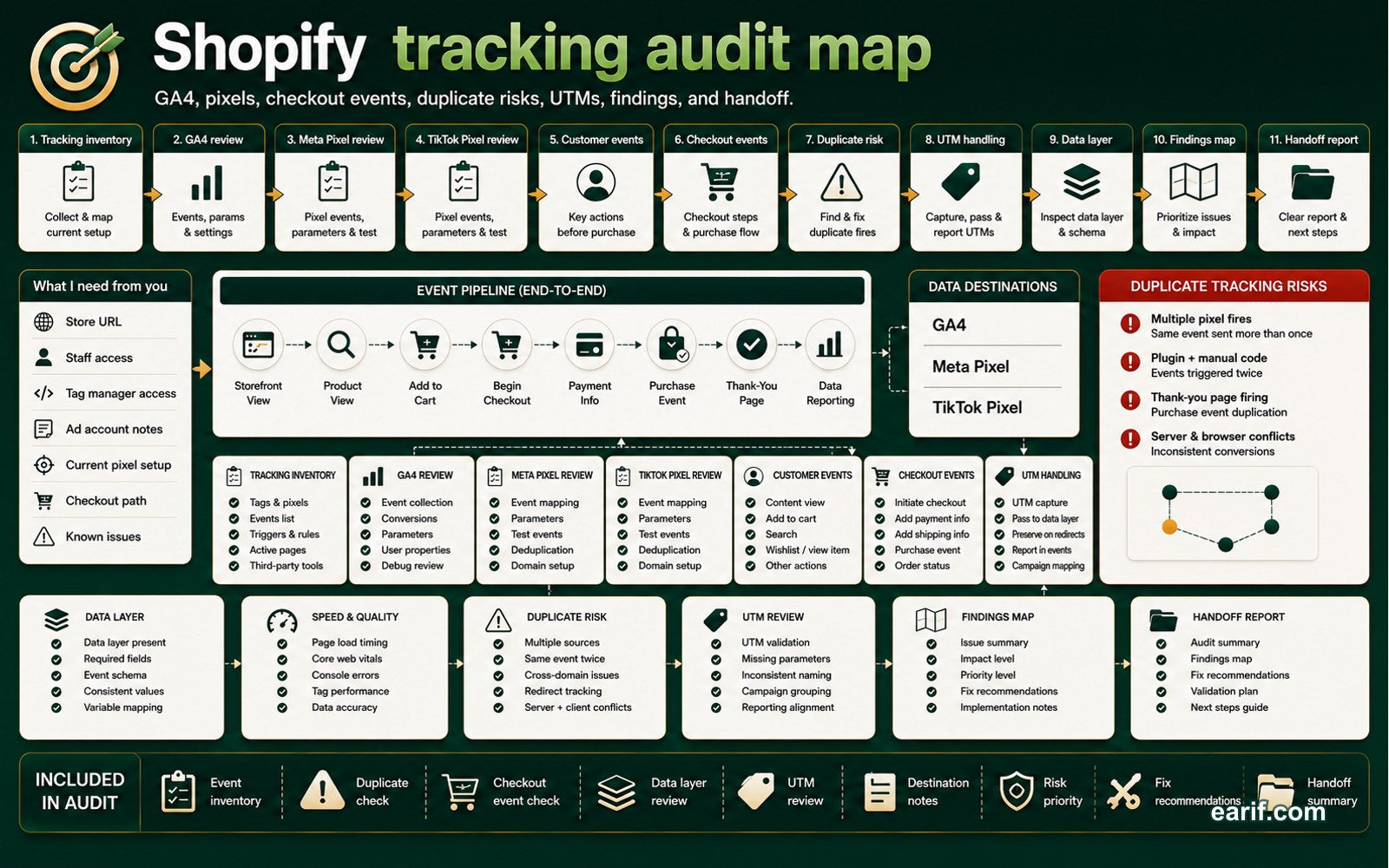This screenshot has height=868, width=1389.
Task: Click the earif.com link
Action: point(1267,812)
